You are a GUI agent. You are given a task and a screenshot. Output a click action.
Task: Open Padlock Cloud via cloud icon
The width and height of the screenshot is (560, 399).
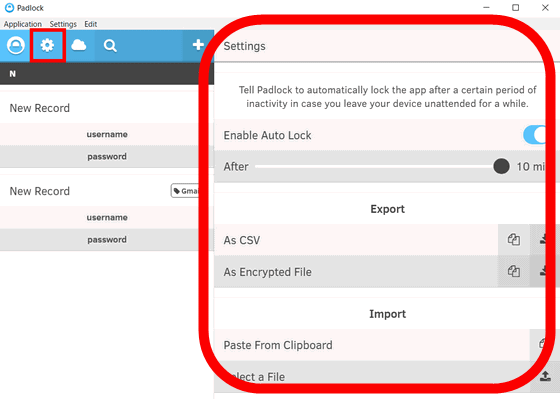79,45
